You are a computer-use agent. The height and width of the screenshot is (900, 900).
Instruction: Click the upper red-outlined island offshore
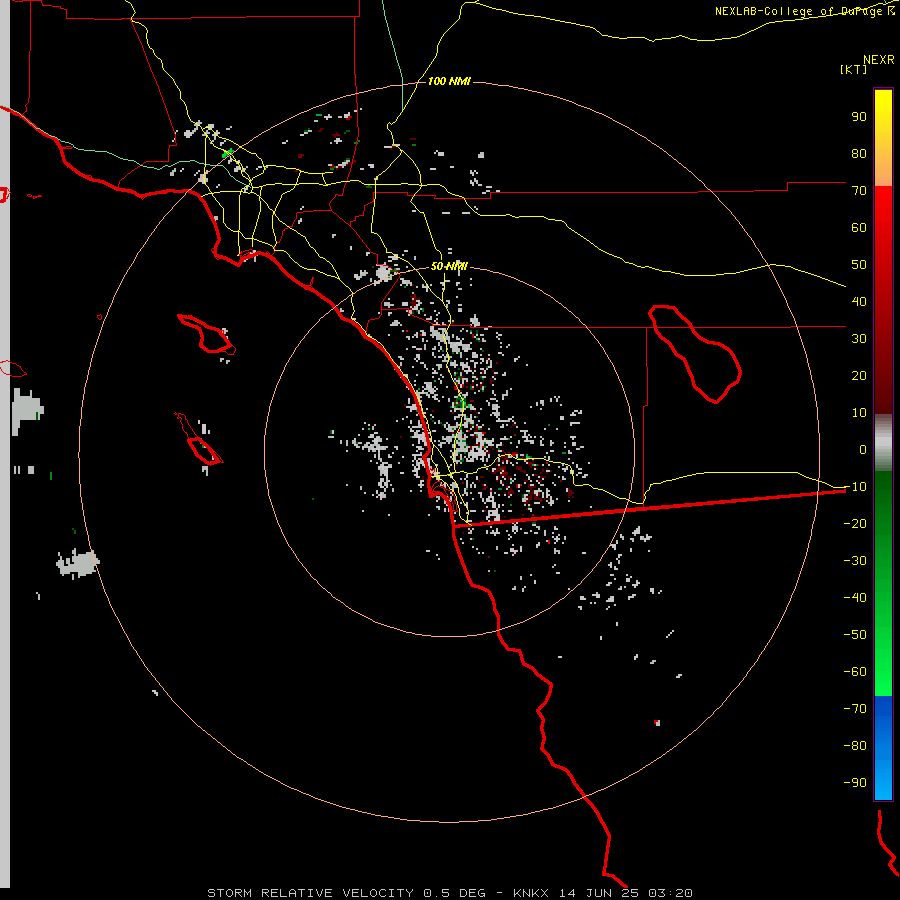pos(207,334)
